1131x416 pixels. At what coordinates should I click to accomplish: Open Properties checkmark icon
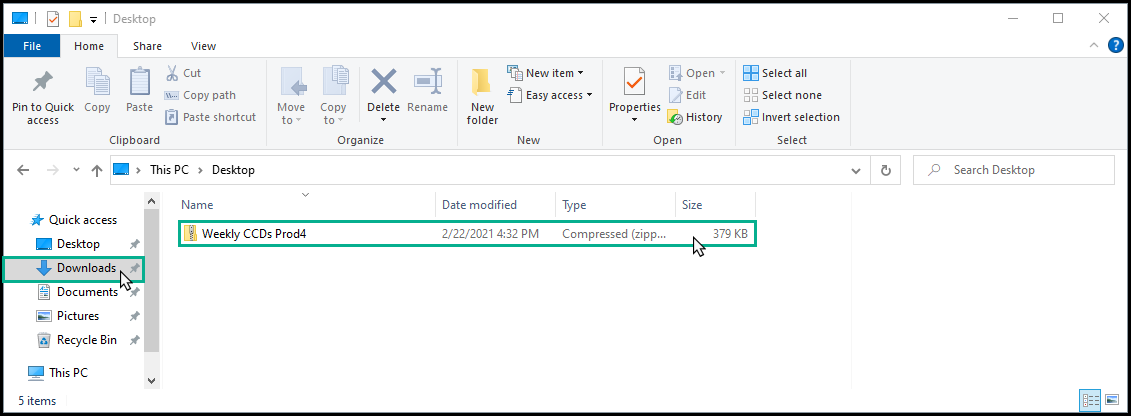coord(635,82)
